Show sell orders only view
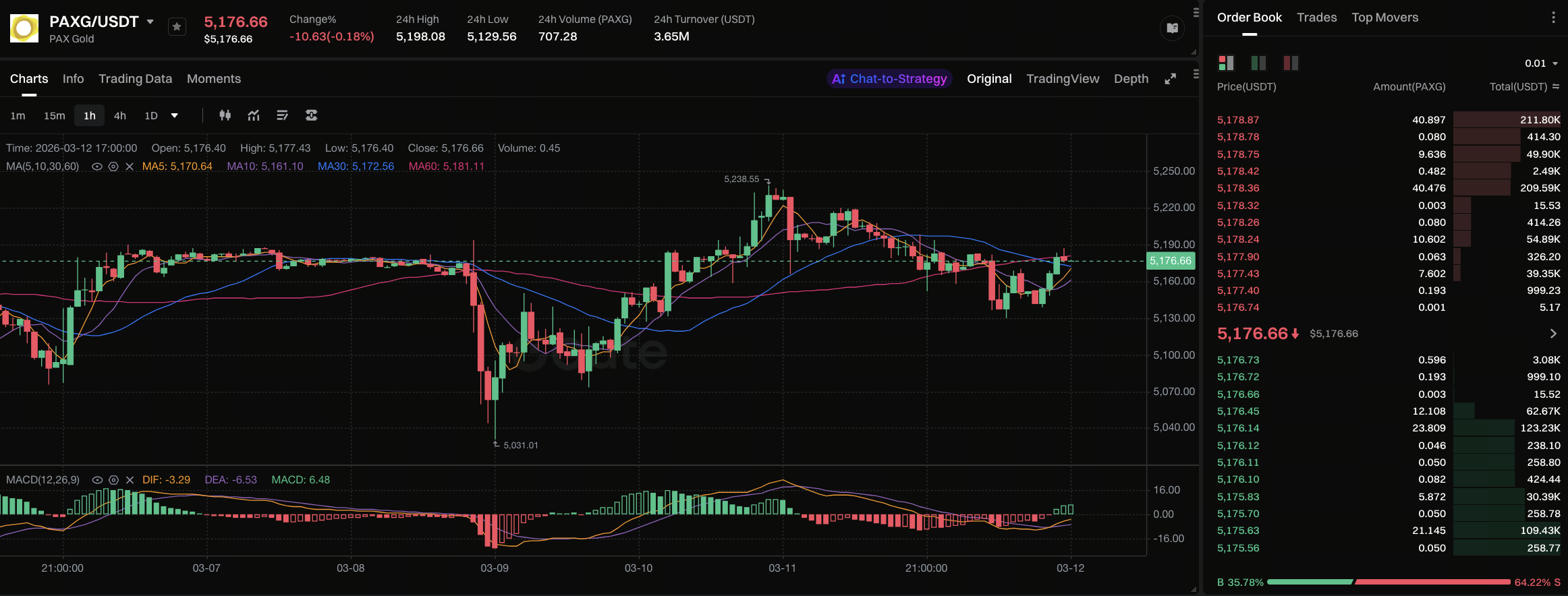 pyautogui.click(x=1291, y=63)
